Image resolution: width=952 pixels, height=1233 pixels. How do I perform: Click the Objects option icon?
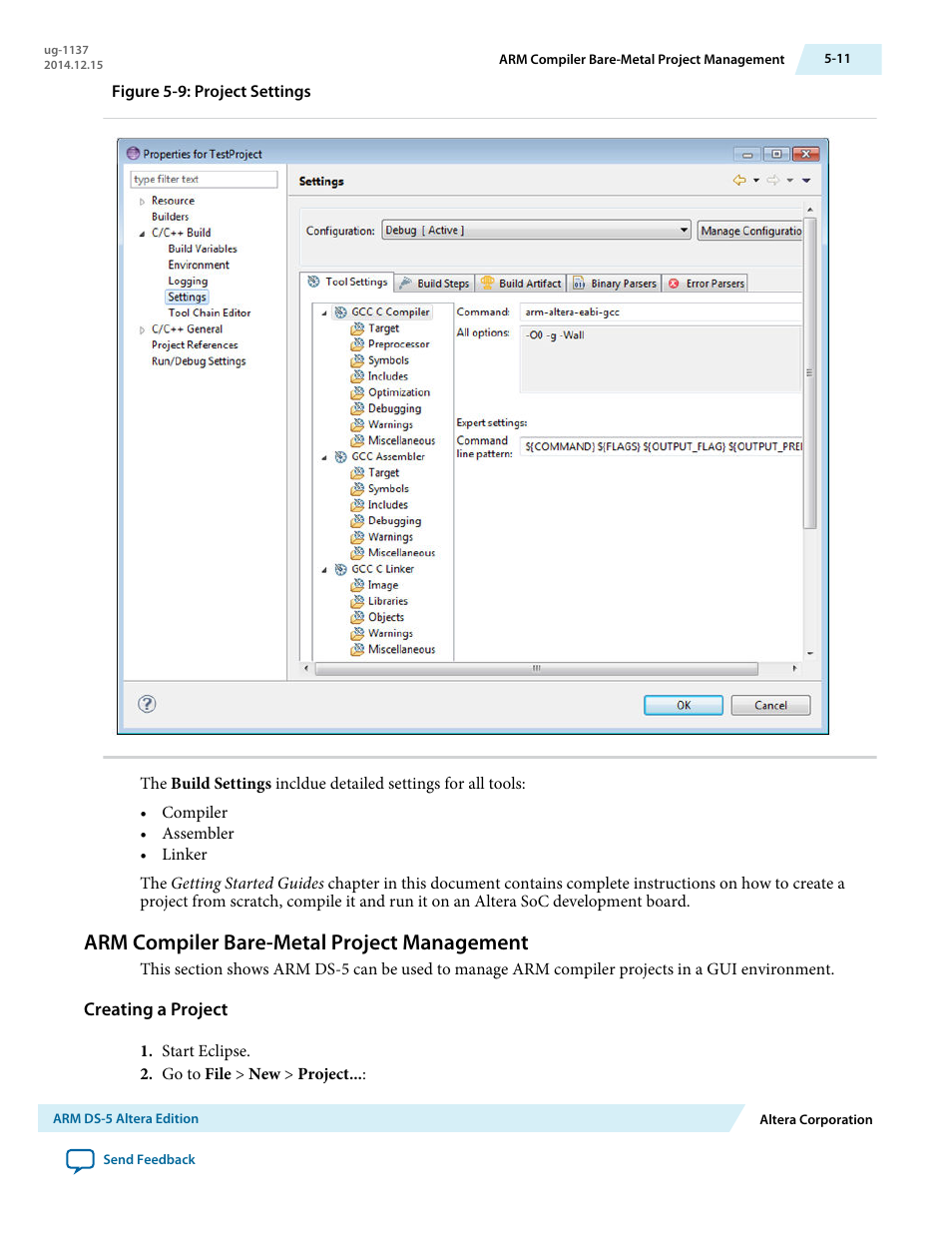coord(357,617)
